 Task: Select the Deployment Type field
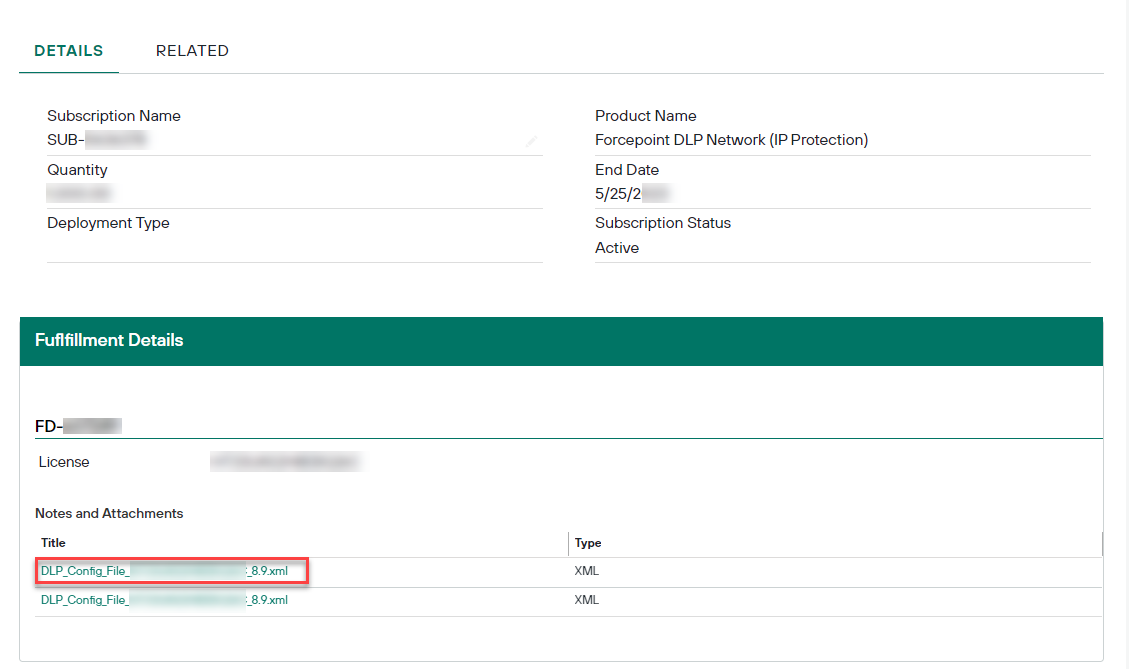click(108, 222)
